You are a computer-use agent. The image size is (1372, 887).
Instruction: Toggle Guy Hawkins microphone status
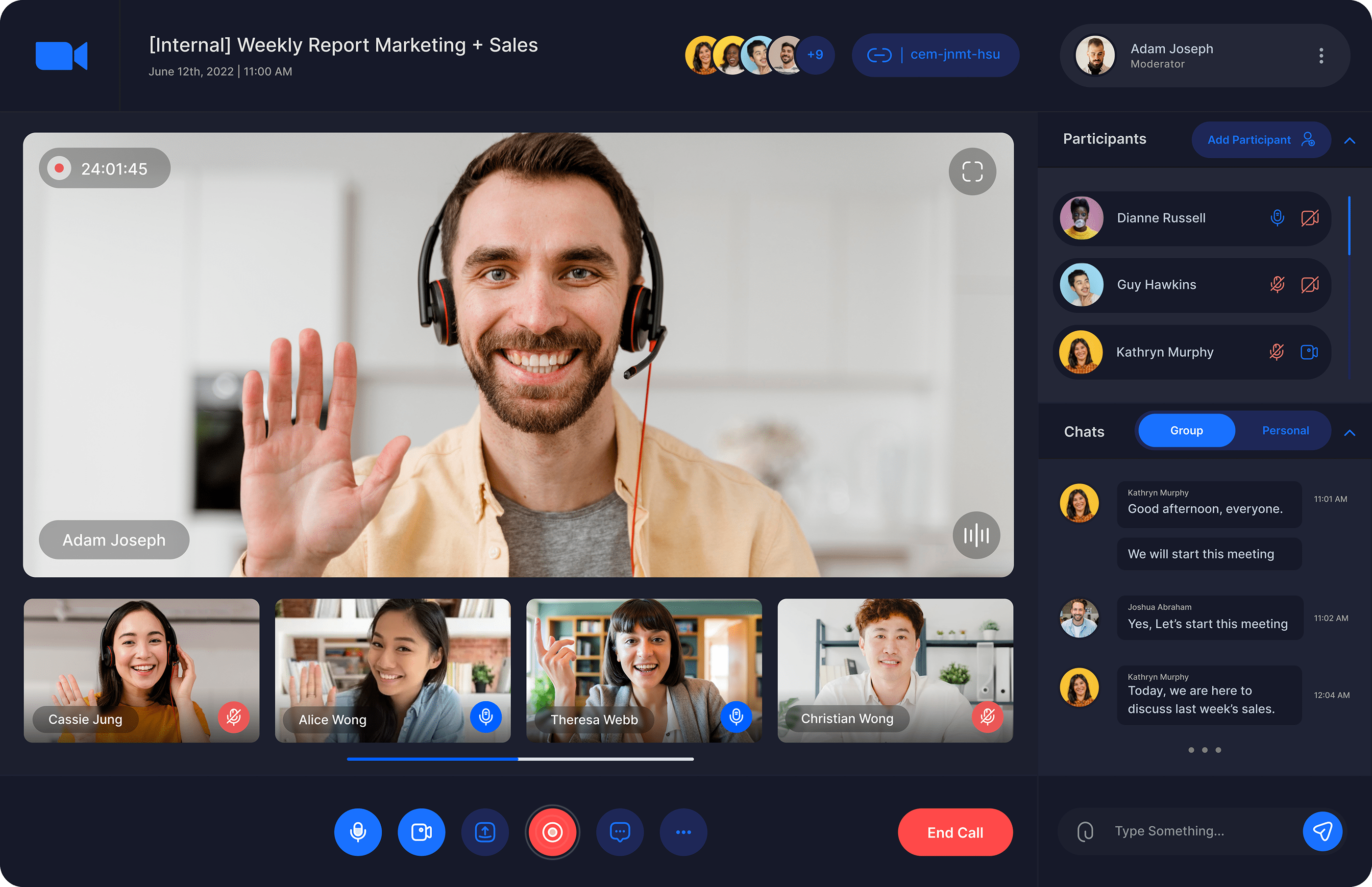(x=1277, y=285)
